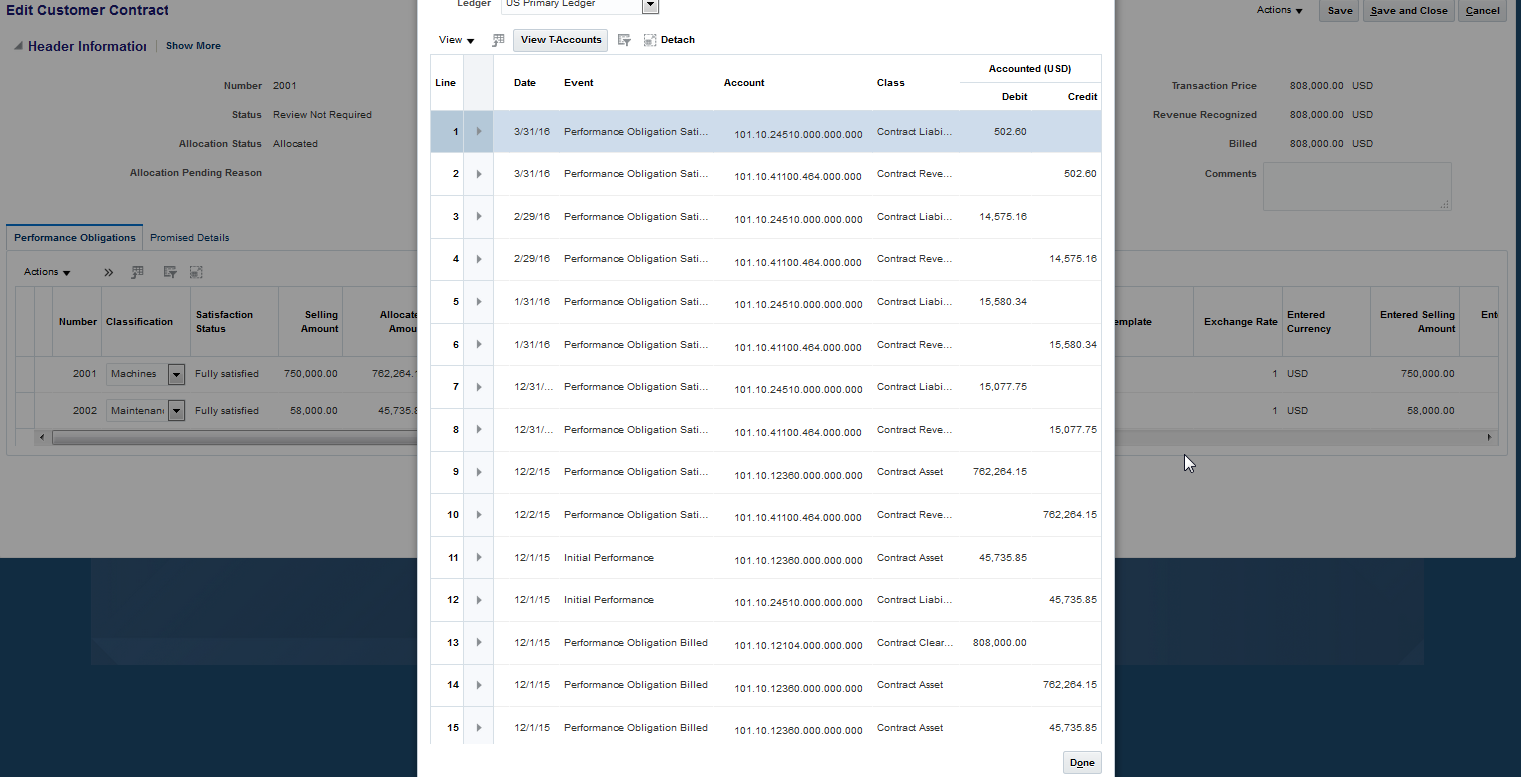The width and height of the screenshot is (1521, 777).
Task: Open the View menu in the dialog
Action: [456, 40]
